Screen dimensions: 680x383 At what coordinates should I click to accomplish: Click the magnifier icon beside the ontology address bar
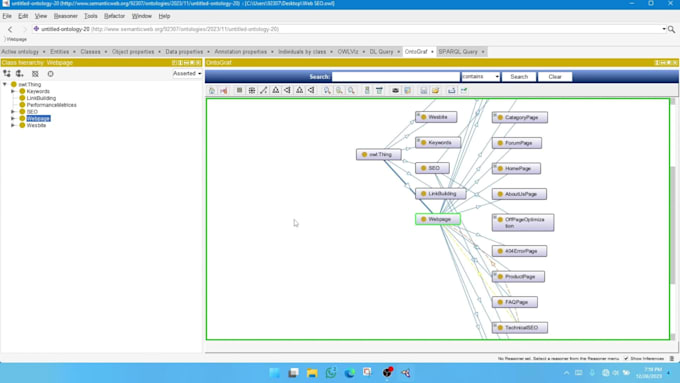(x=671, y=29)
